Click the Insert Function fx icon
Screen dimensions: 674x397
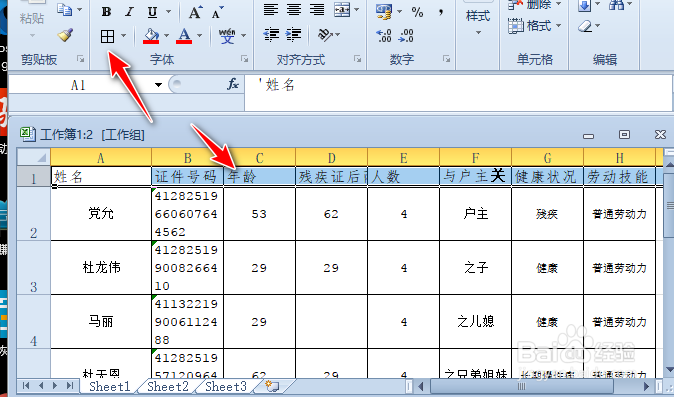coord(233,84)
